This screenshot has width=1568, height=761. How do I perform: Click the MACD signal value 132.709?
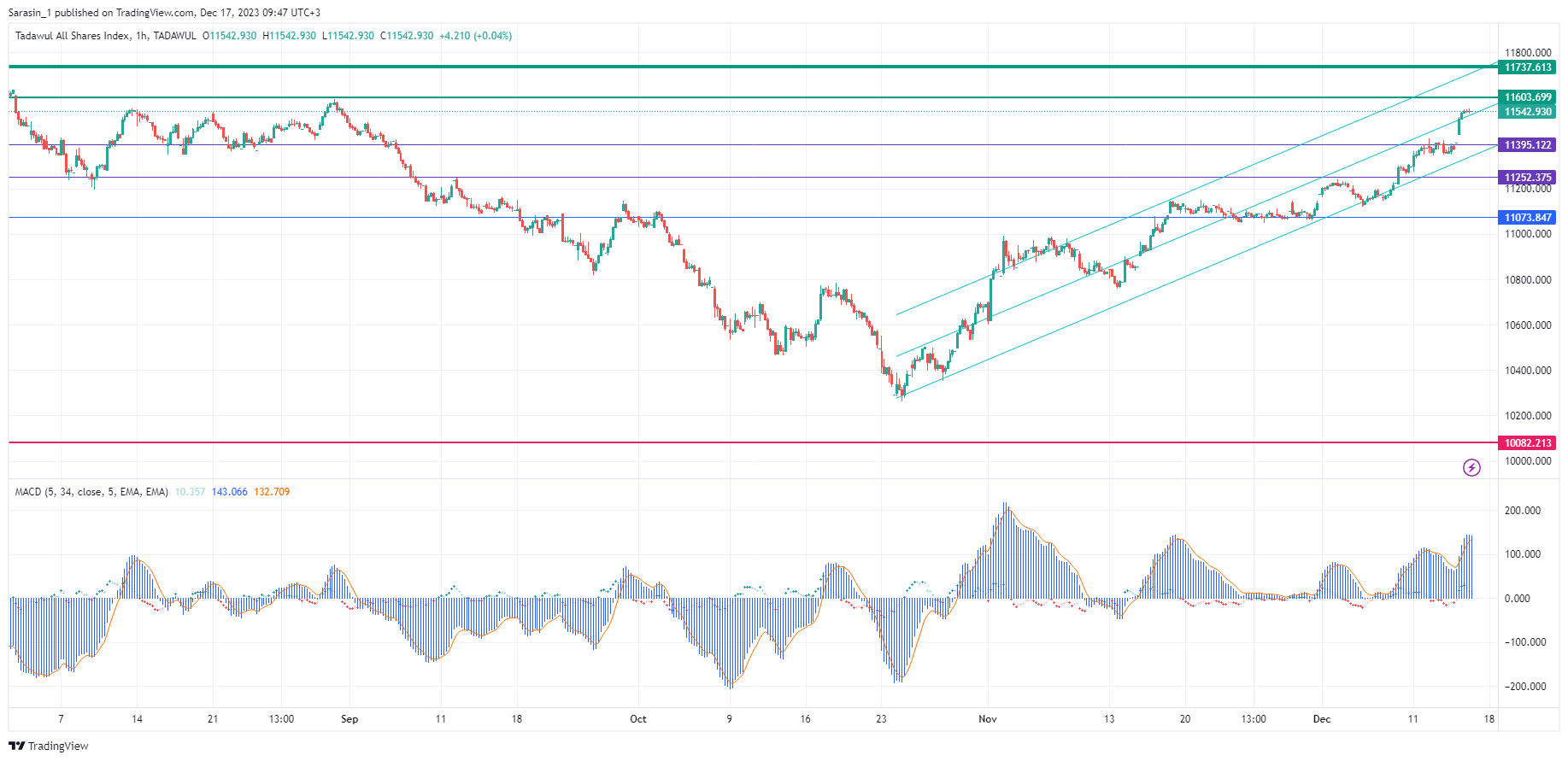272,492
